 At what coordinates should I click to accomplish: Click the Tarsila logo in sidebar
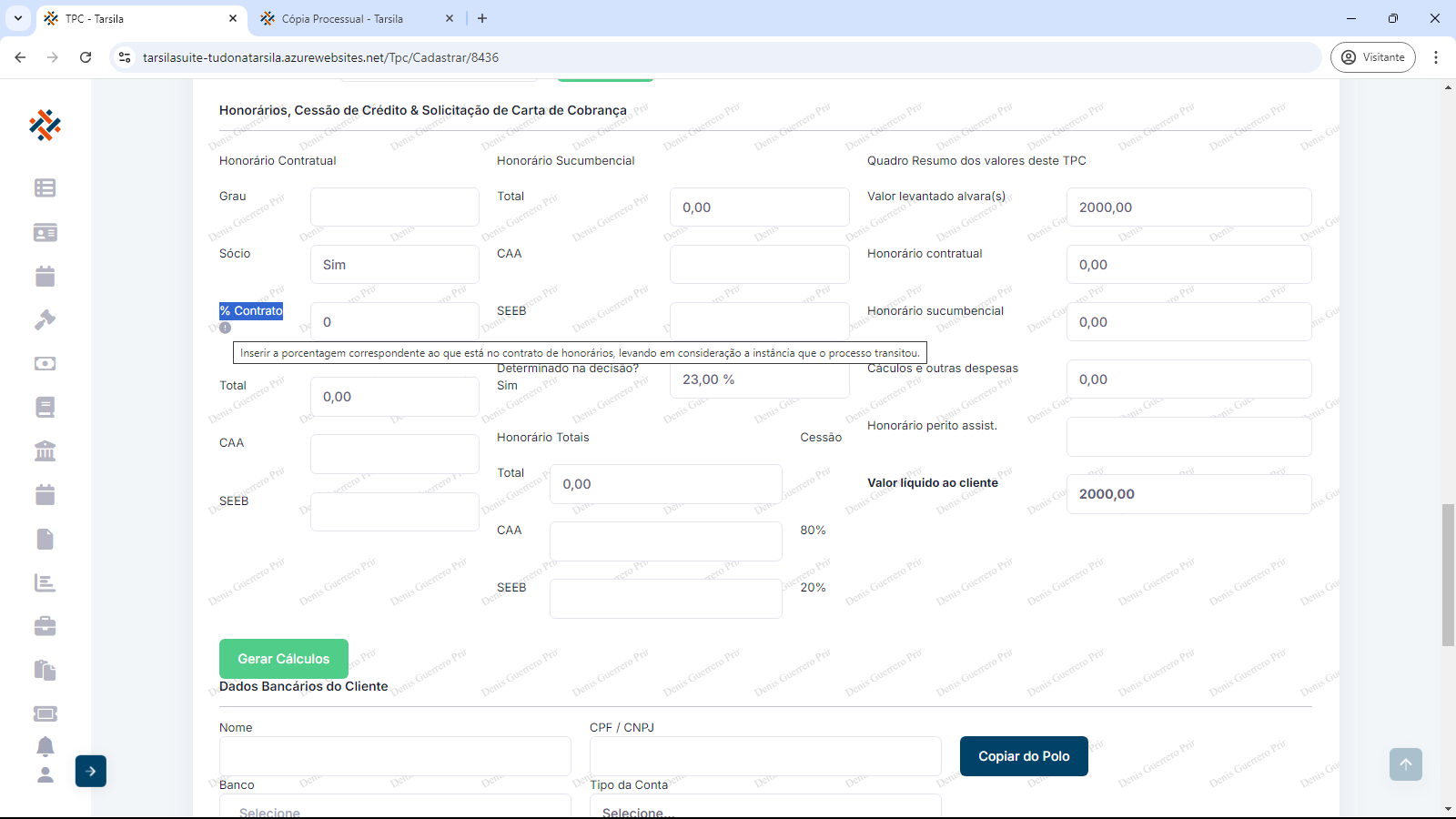coord(45,125)
